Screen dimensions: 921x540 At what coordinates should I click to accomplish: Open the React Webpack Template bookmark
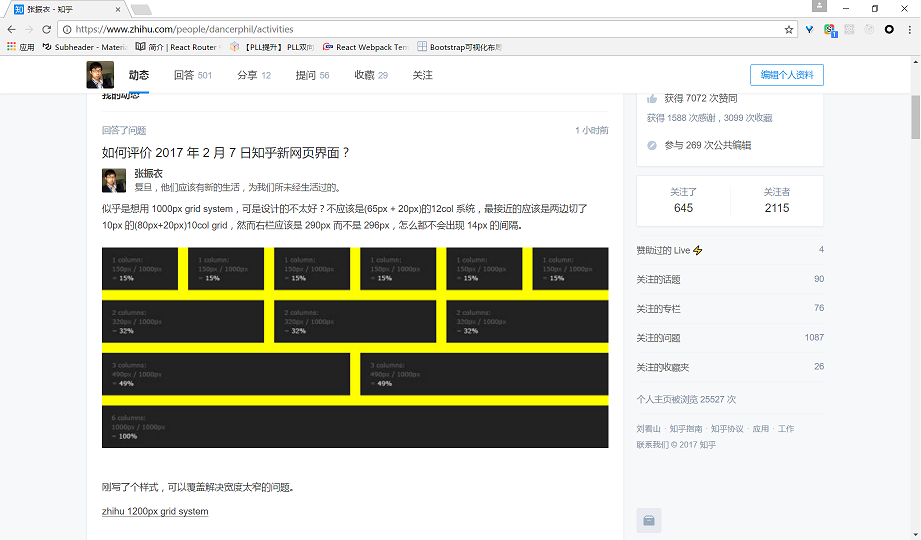(x=365, y=47)
